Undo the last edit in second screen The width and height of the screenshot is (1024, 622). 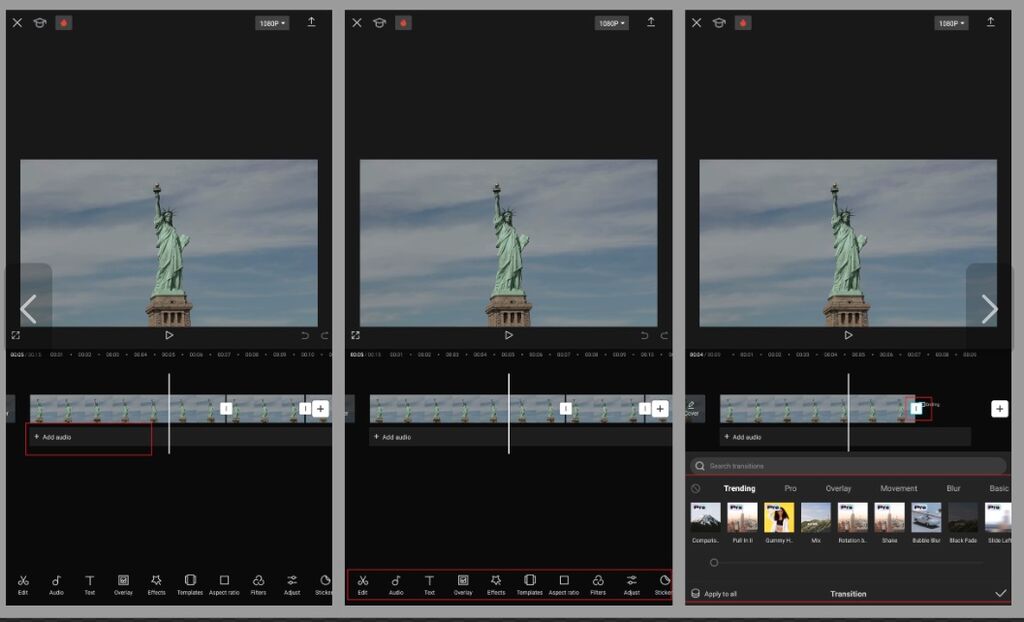pyautogui.click(x=645, y=335)
